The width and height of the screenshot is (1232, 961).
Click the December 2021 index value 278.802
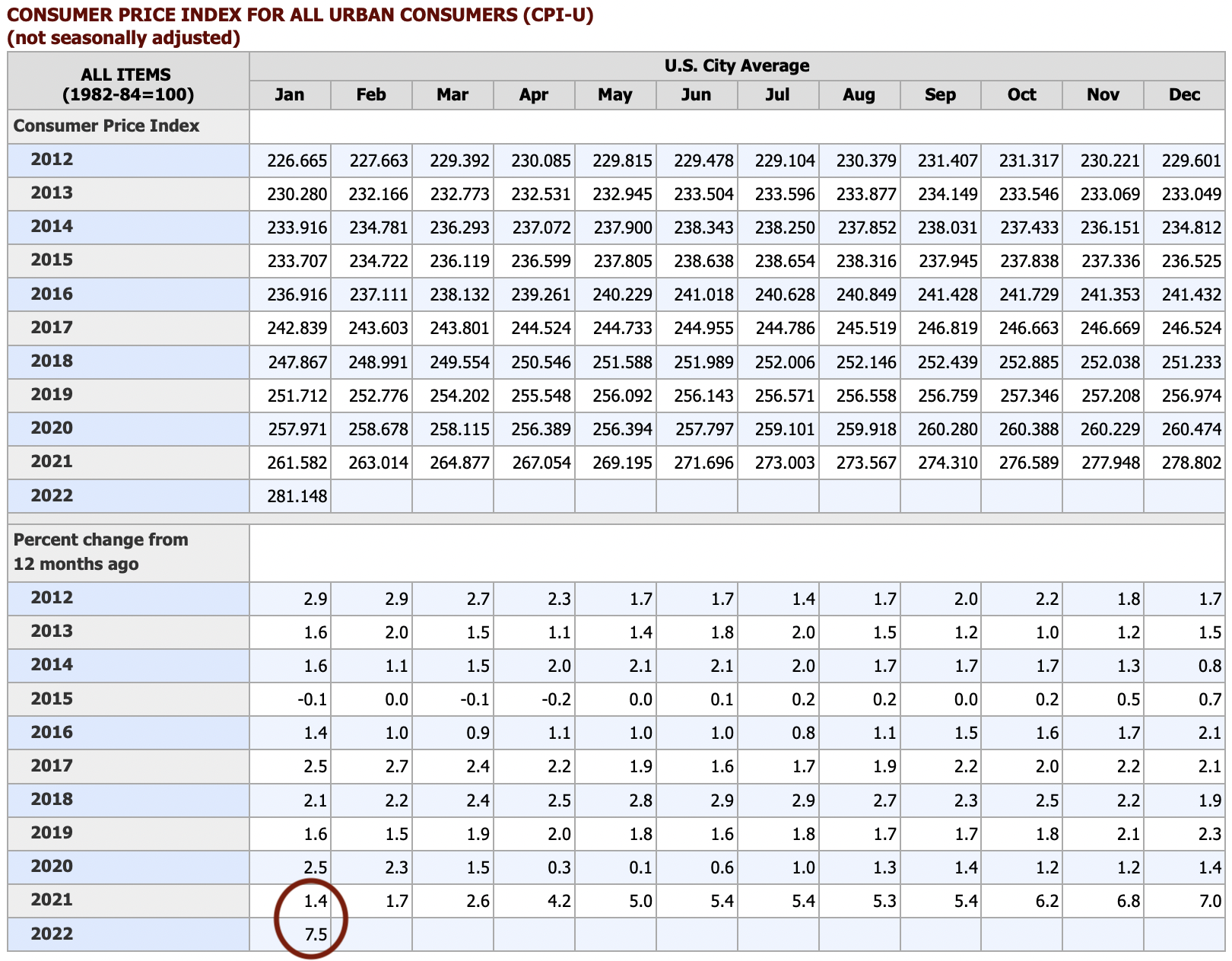coord(1192,463)
